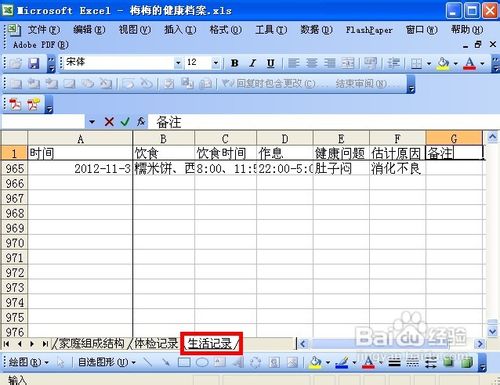Expand the Borders dropdown arrow
Image resolution: width=500 pixels, height=385 pixels.
429,63
